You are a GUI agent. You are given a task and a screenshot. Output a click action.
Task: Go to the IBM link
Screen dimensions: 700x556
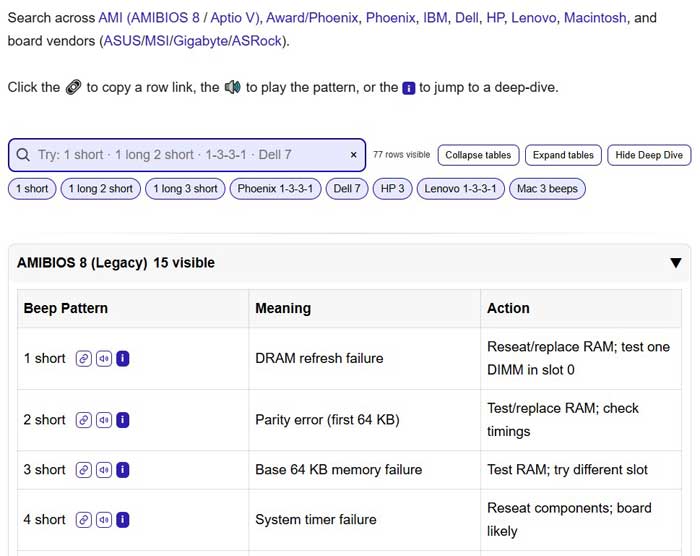[435, 18]
